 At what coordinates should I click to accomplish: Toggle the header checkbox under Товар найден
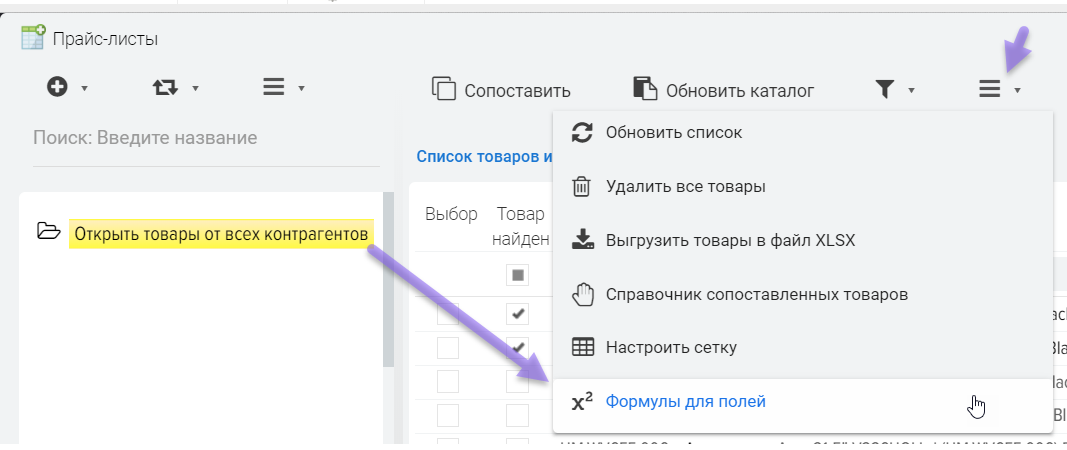tap(518, 274)
